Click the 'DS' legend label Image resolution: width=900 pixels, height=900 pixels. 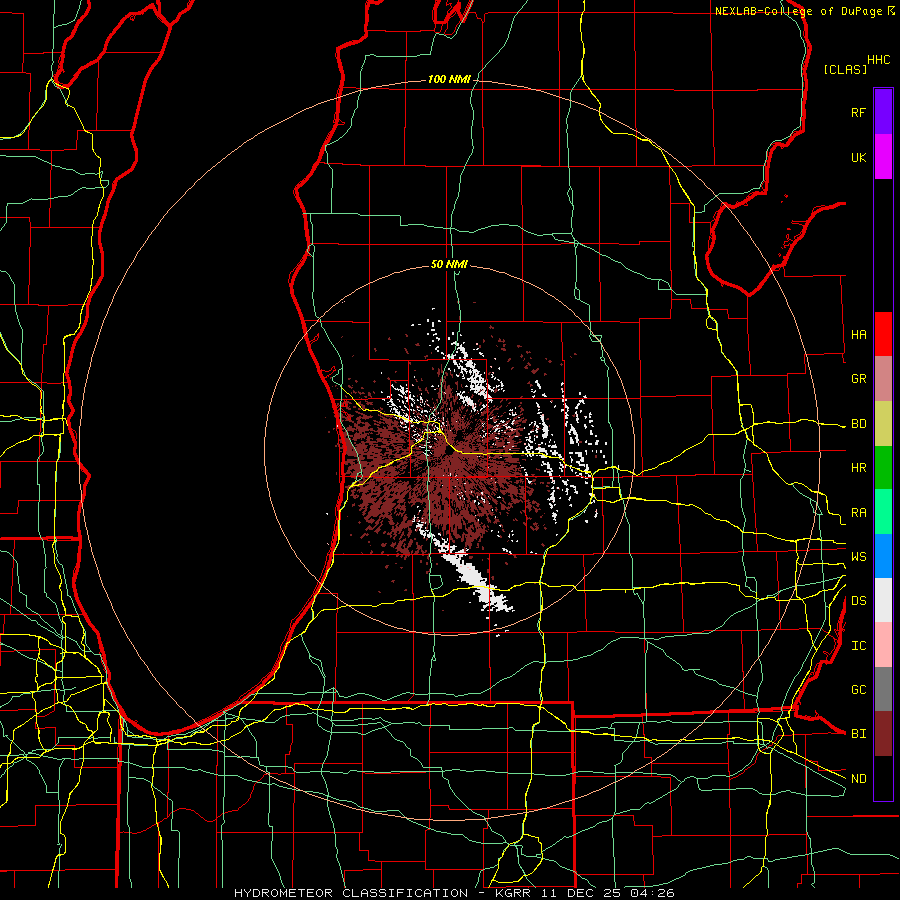[x=858, y=601]
